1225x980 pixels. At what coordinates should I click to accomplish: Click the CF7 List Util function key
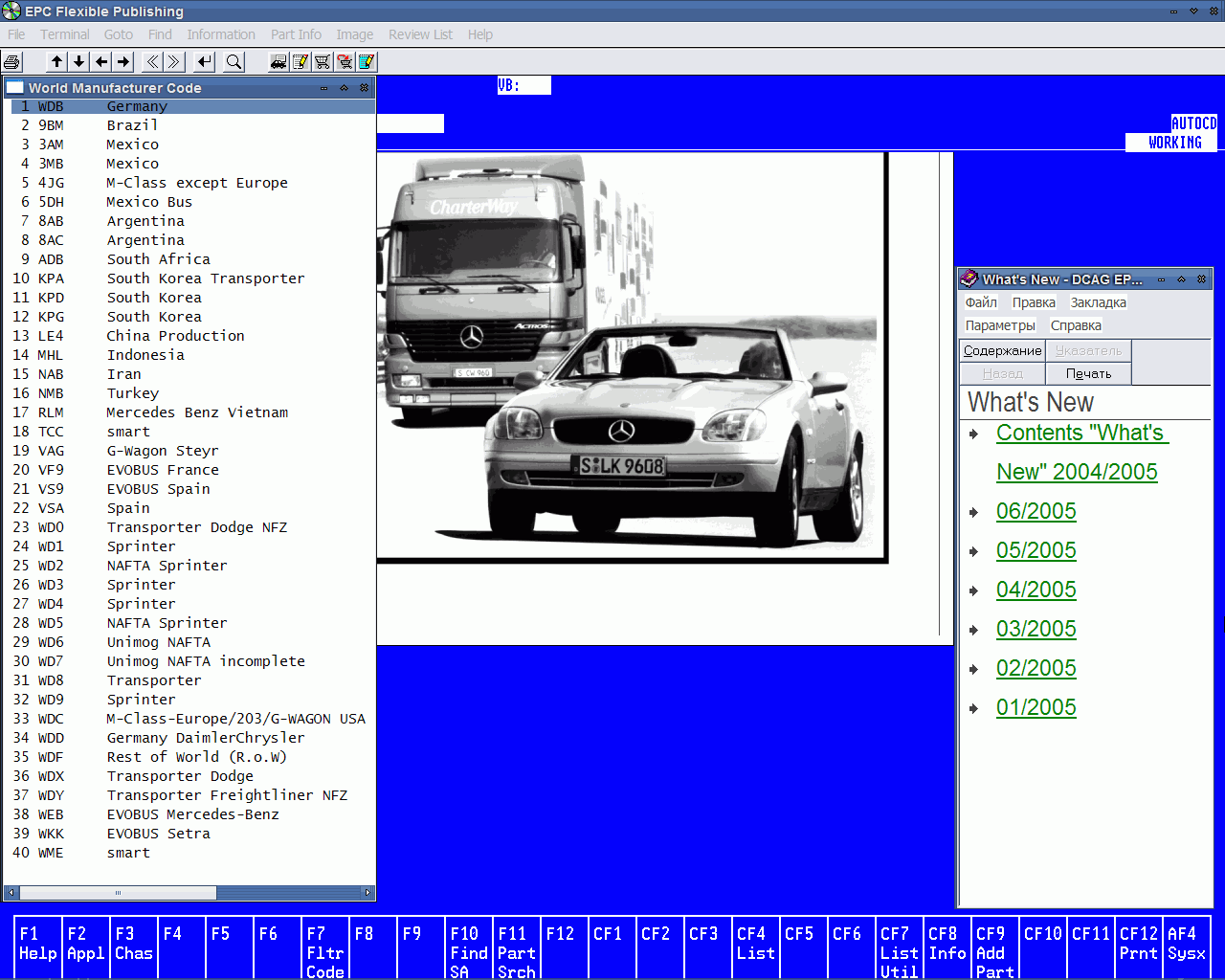tap(900, 947)
